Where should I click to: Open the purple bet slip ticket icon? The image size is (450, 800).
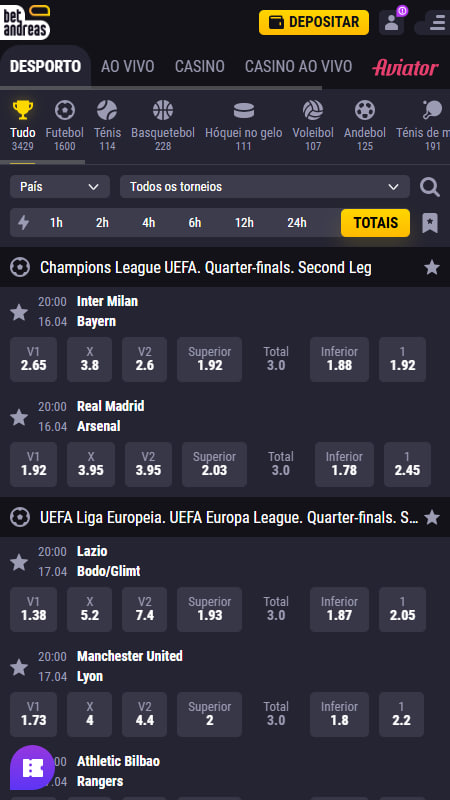[x=33, y=767]
